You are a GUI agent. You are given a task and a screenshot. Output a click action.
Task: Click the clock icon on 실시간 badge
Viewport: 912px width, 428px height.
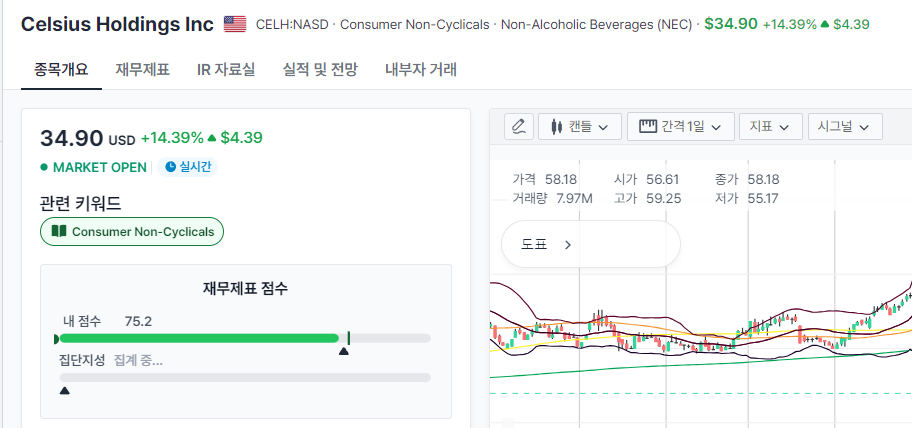tap(170, 167)
